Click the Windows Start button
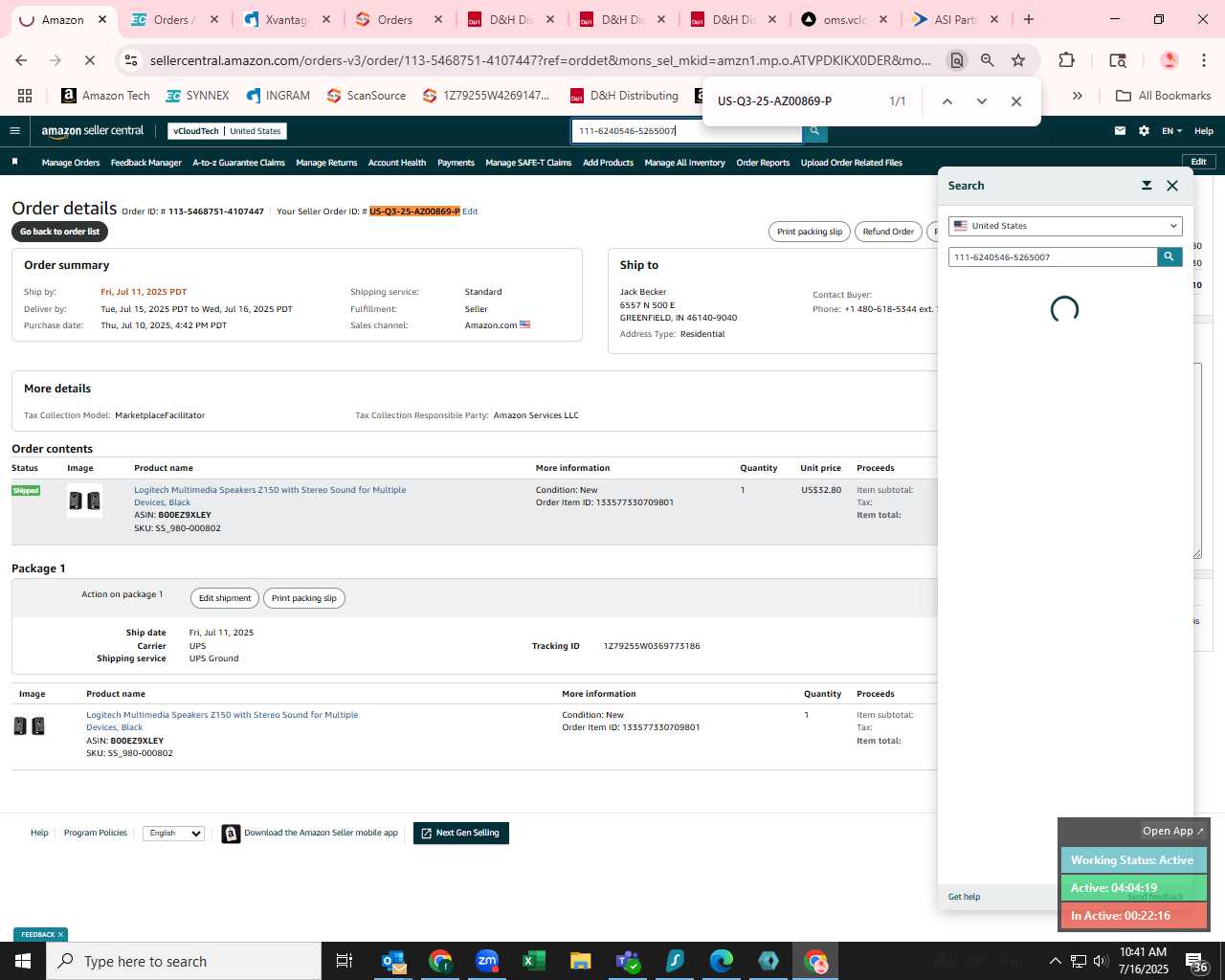The image size is (1225, 980). click(23, 961)
